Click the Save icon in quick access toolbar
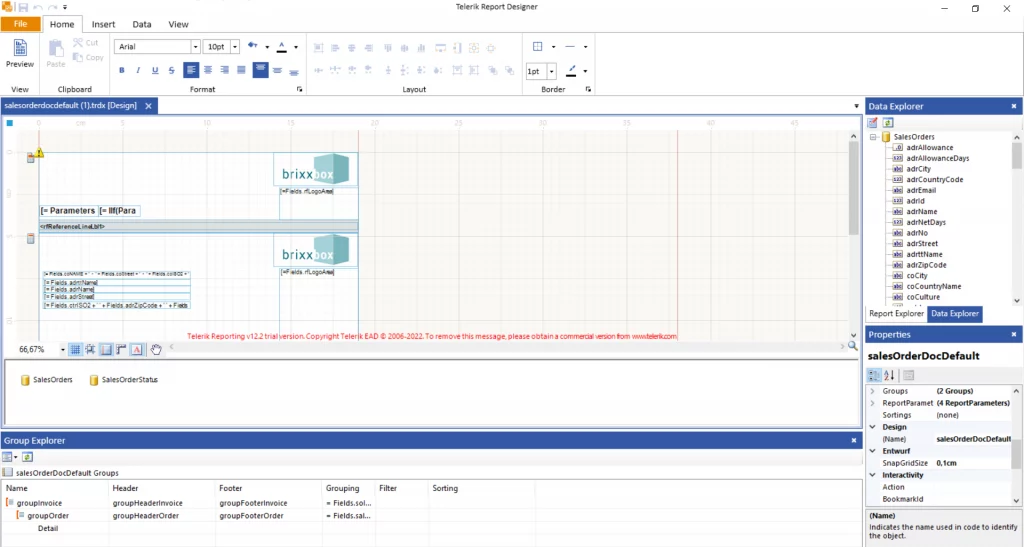The height and width of the screenshot is (547, 1024). coord(23,7)
